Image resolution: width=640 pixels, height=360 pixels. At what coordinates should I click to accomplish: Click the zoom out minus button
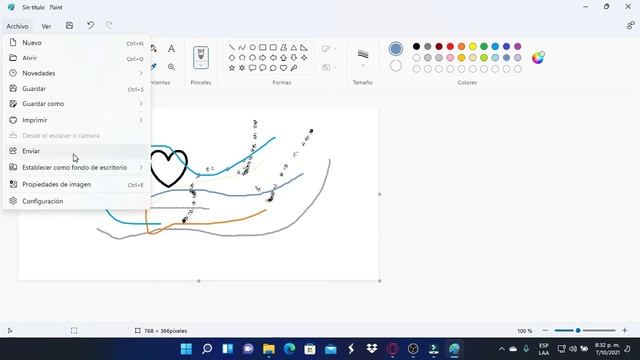pyautogui.click(x=545, y=331)
